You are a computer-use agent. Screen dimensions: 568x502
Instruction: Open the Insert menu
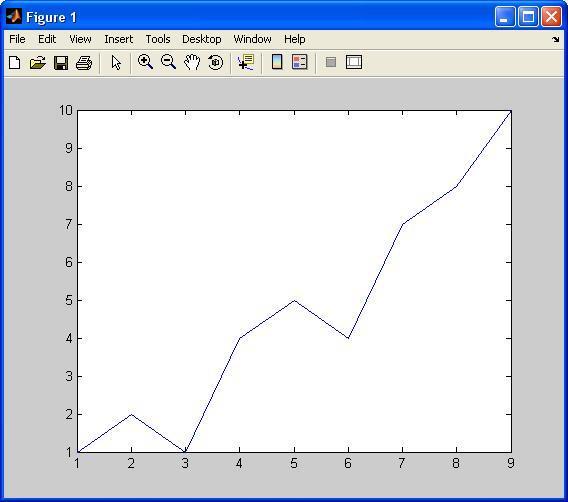[118, 39]
